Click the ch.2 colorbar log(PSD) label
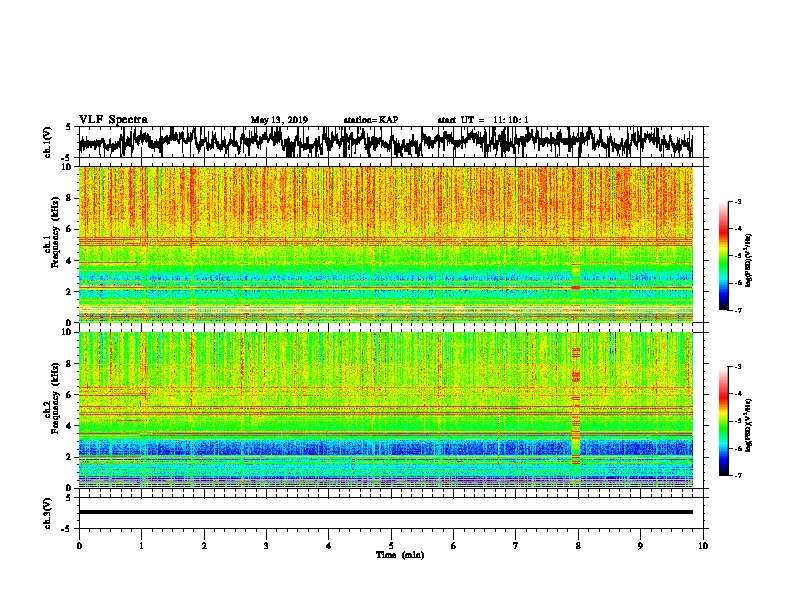This screenshot has height=612, width=792. pos(748,425)
